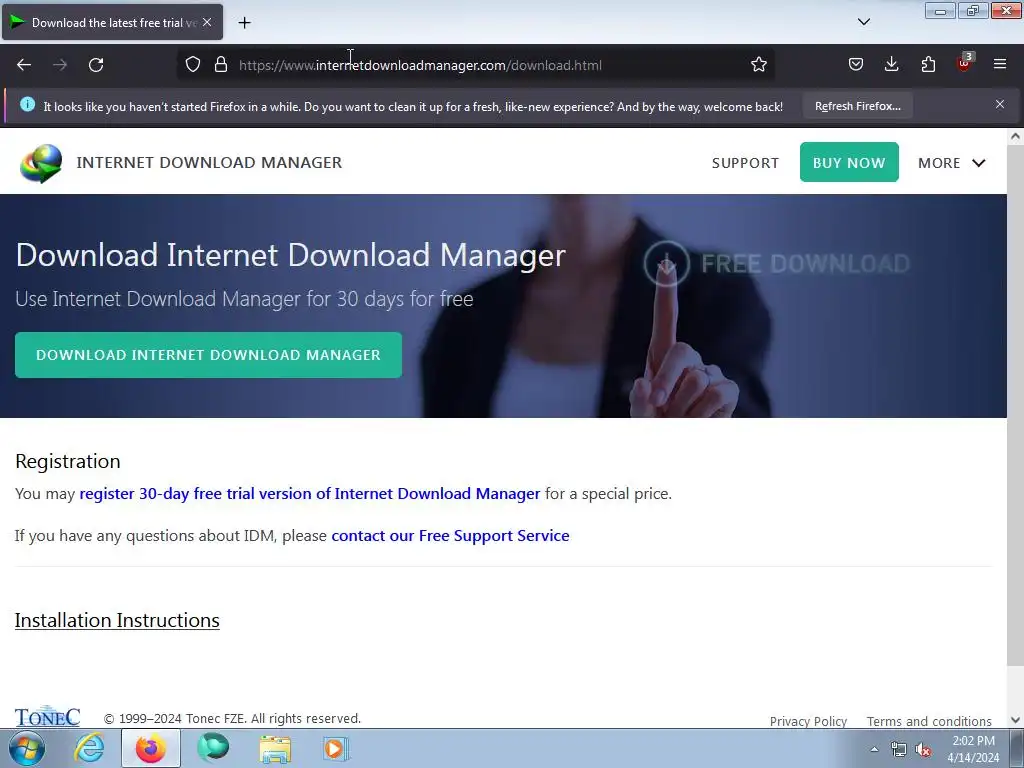This screenshot has height=768, width=1024.
Task: Open Windows Explorer folder from taskbar
Action: (275, 748)
